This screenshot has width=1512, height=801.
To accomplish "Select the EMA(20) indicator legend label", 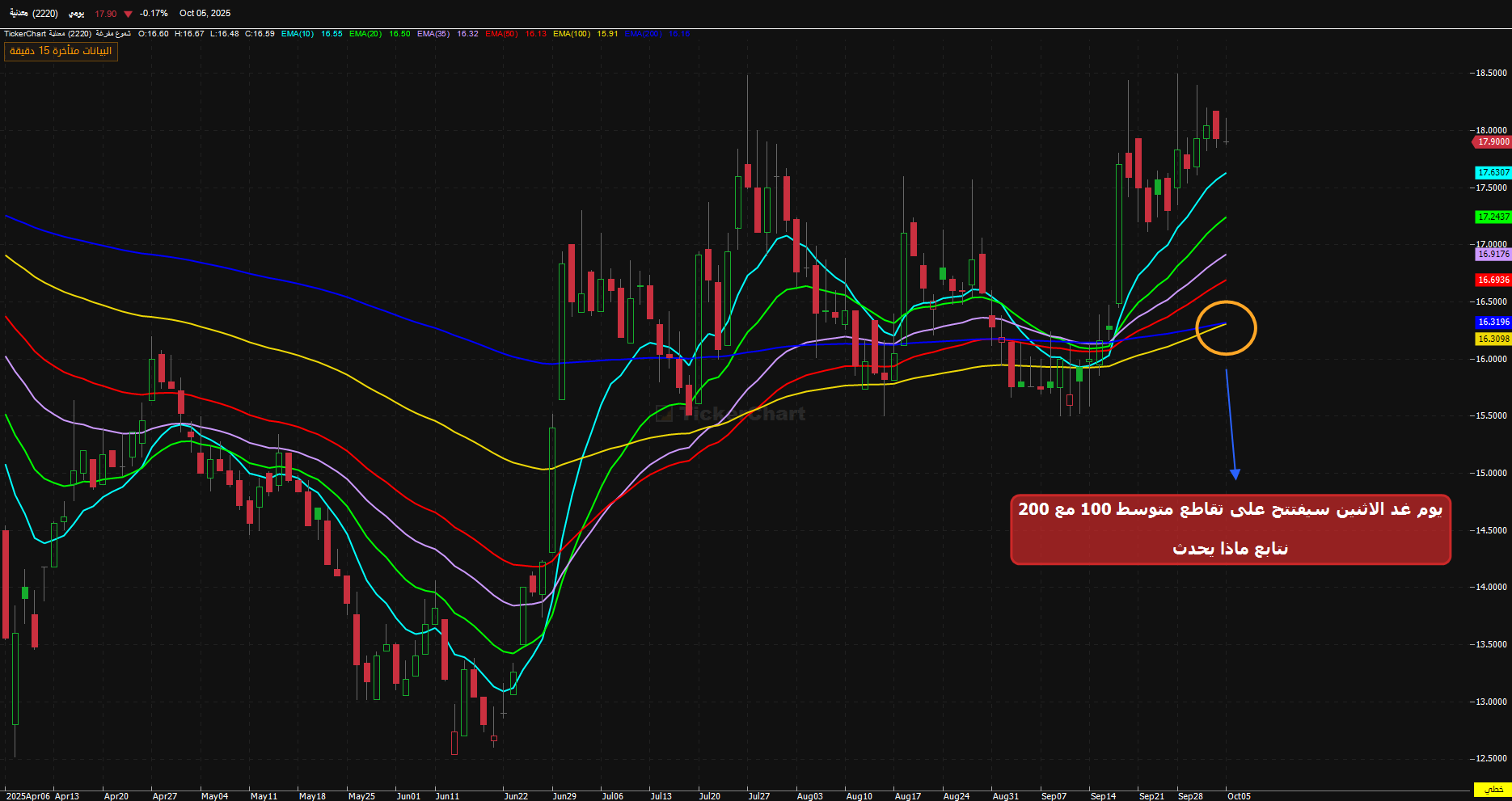I will click(x=365, y=34).
